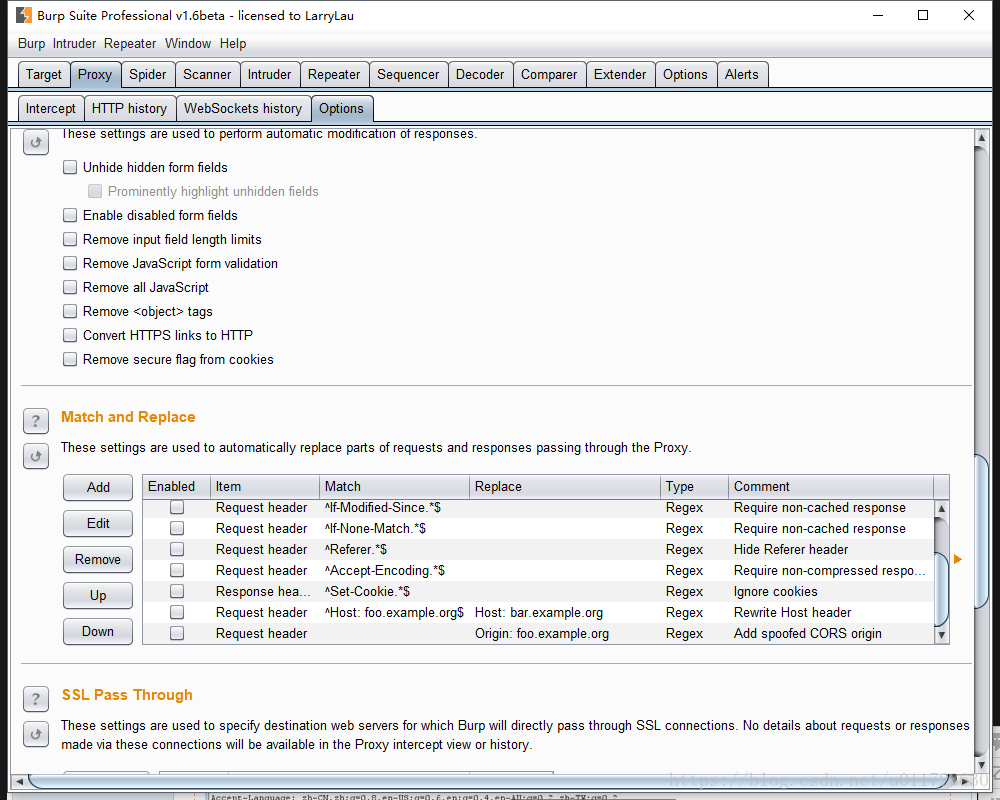Check Convert HTTPS links to HTTP
This screenshot has height=800, width=1000.
70,335
